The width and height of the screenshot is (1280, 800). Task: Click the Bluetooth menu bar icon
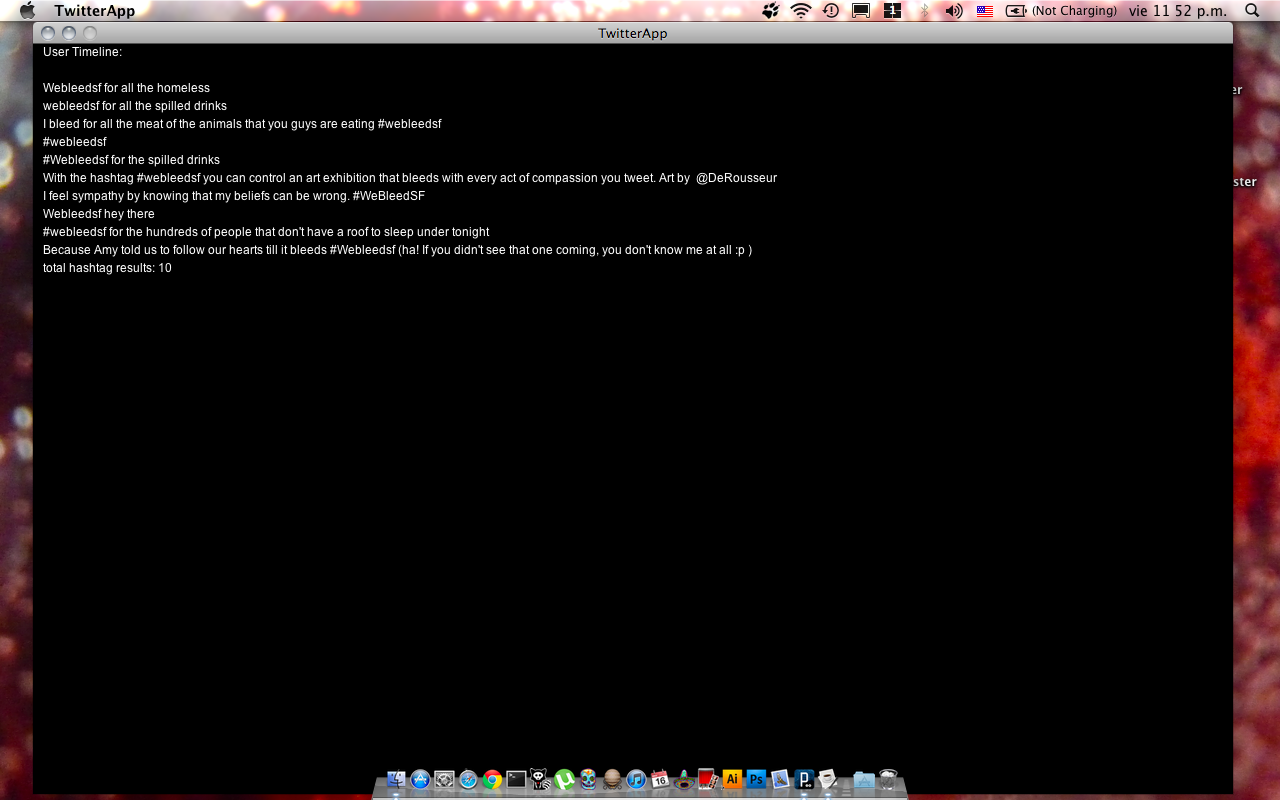click(x=924, y=11)
